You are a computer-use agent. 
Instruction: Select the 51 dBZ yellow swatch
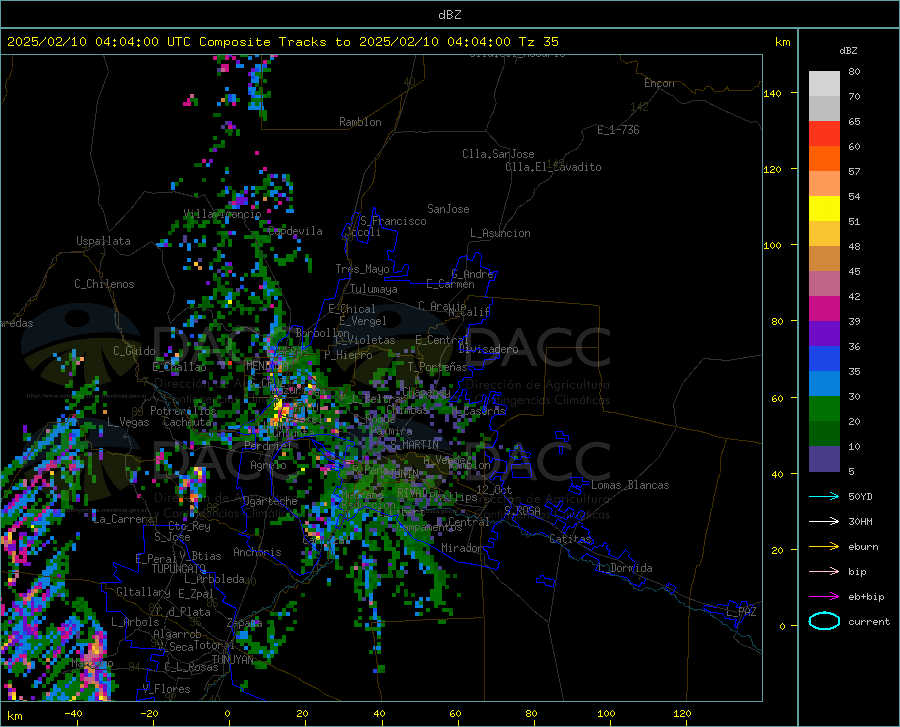click(824, 209)
